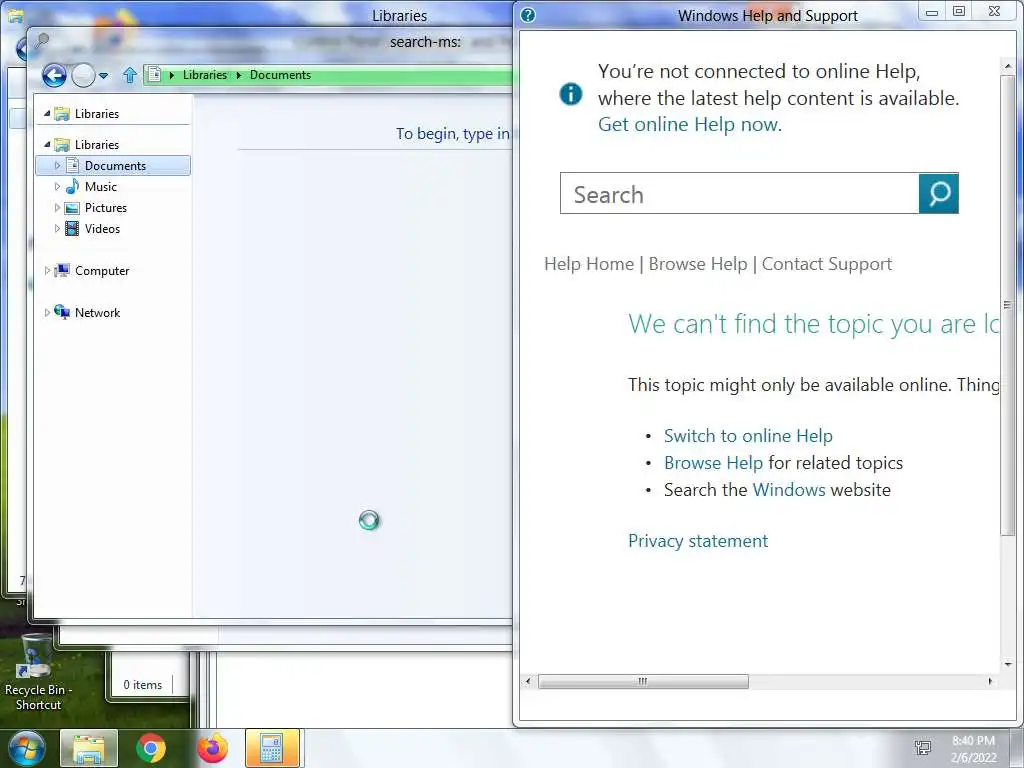Open the Calculator taskbar icon
The image size is (1024, 768).
[x=272, y=748]
